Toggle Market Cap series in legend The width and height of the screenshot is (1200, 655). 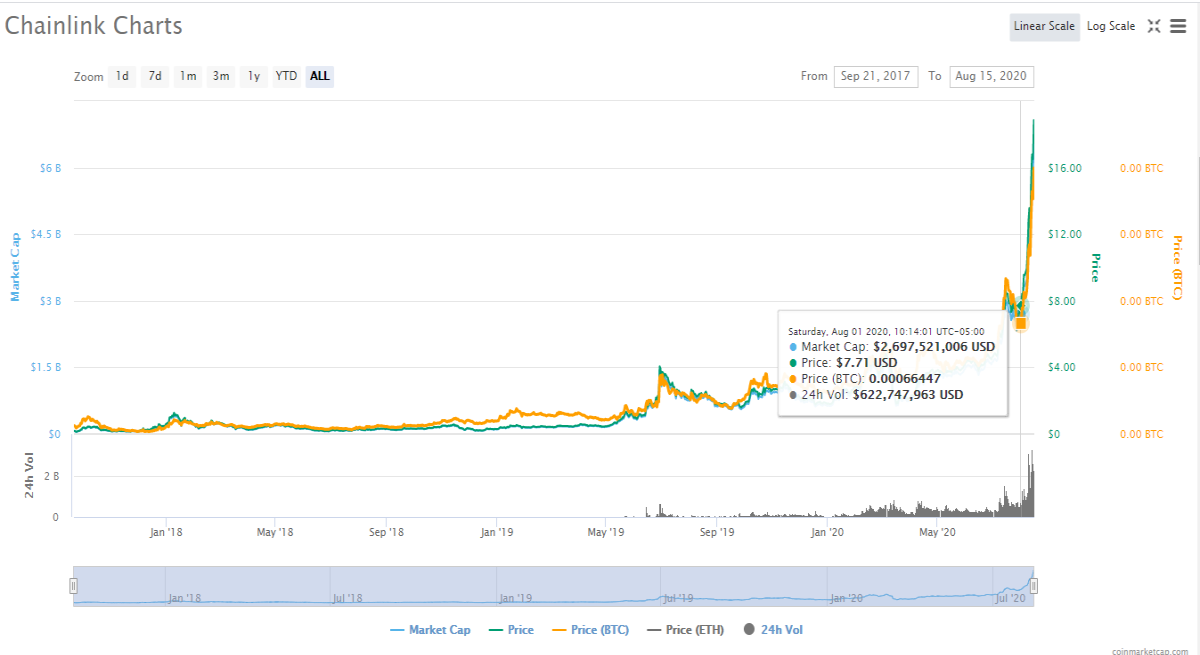[x=430, y=630]
